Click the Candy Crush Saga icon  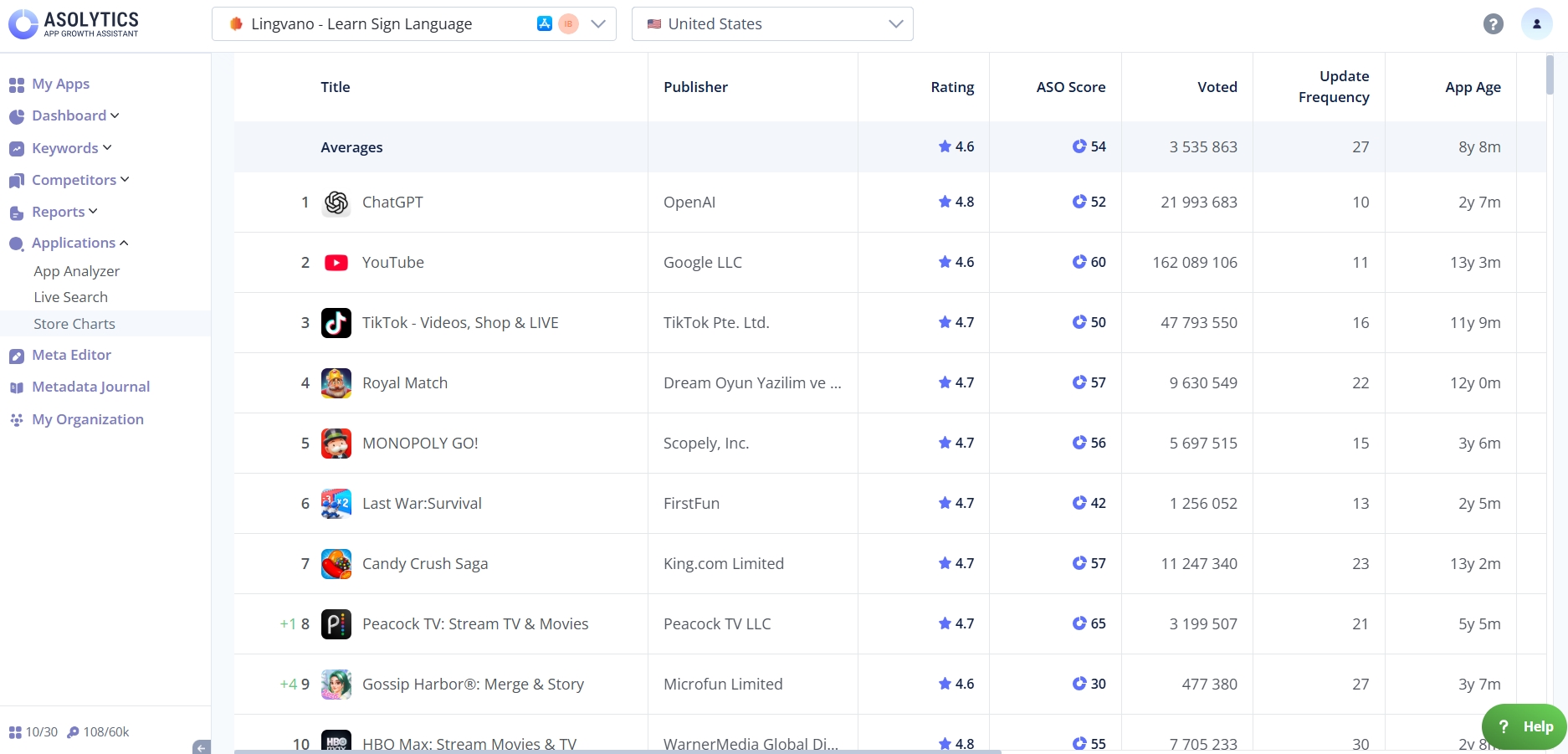336,564
